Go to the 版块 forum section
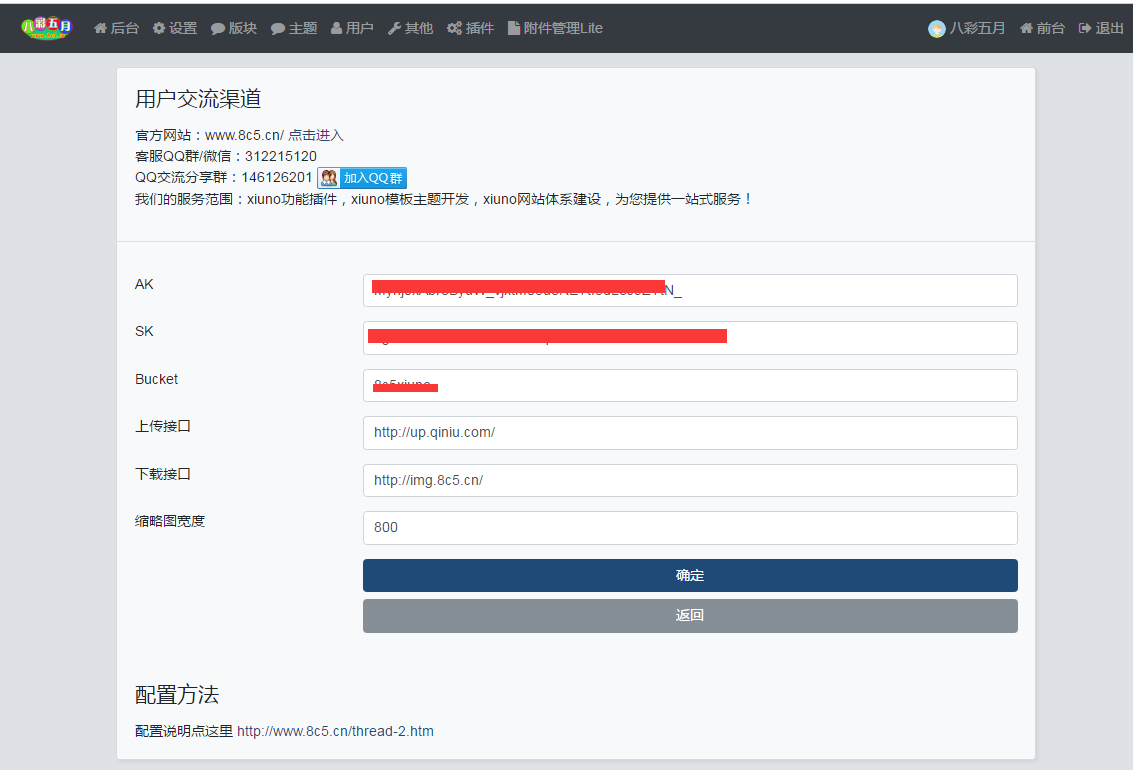1133x770 pixels. (x=233, y=28)
